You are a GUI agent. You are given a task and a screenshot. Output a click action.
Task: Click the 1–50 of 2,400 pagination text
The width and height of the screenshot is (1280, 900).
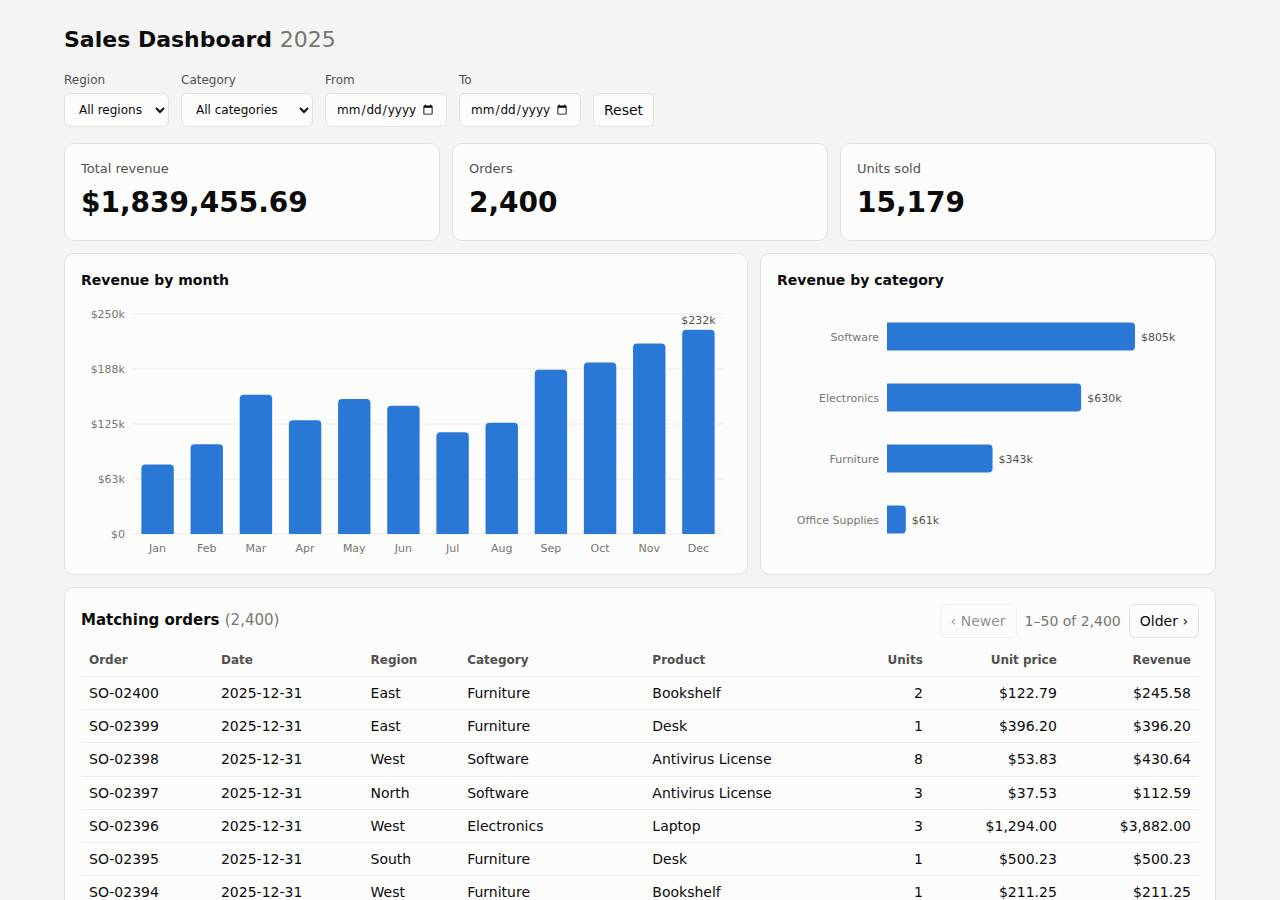1072,621
